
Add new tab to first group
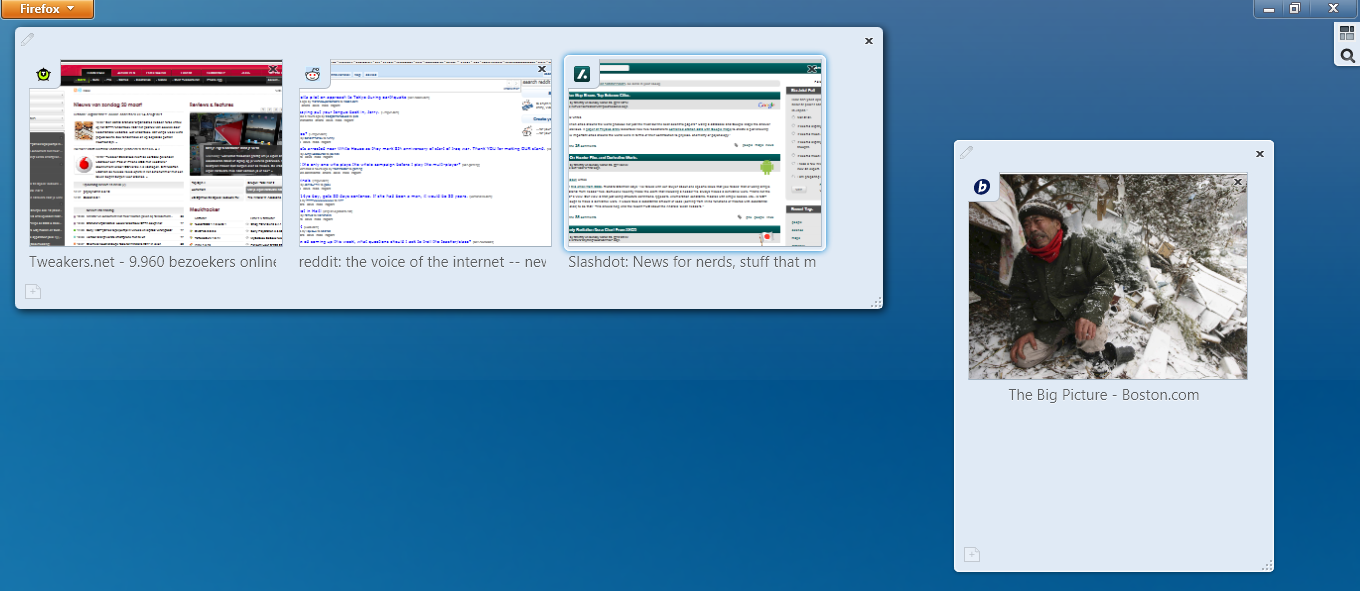(x=32, y=292)
